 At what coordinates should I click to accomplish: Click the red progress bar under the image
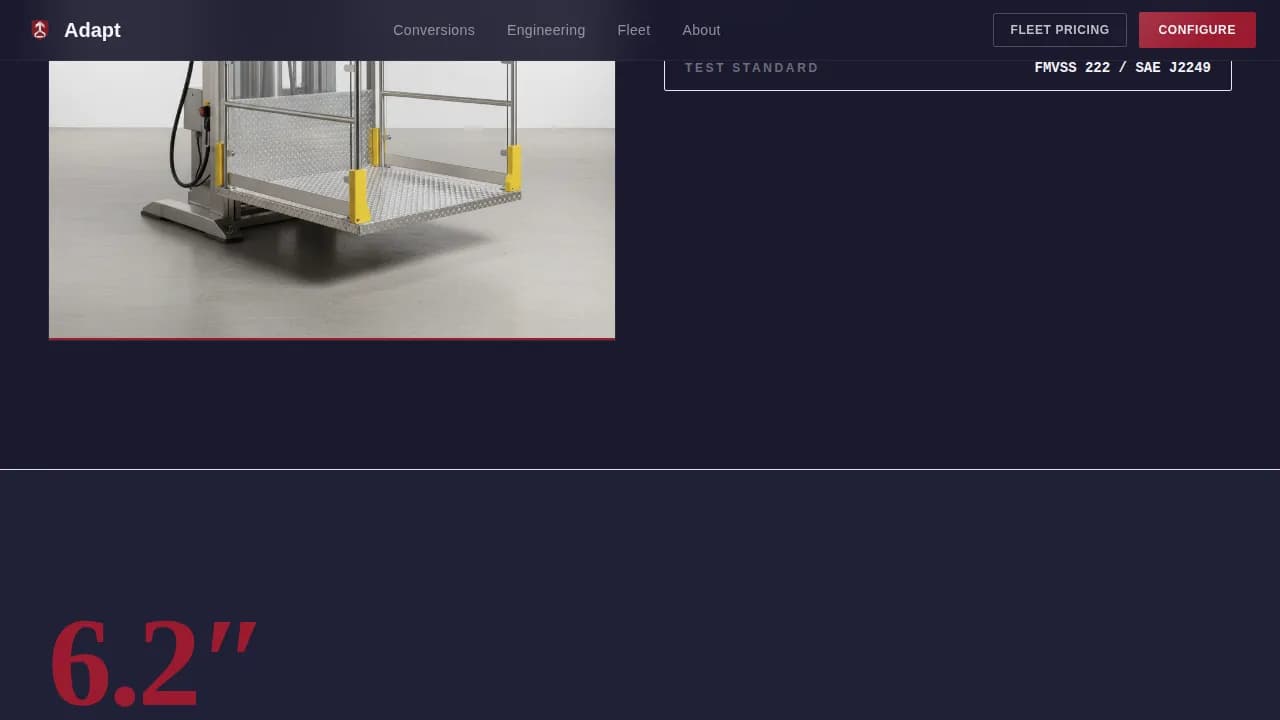click(332, 338)
